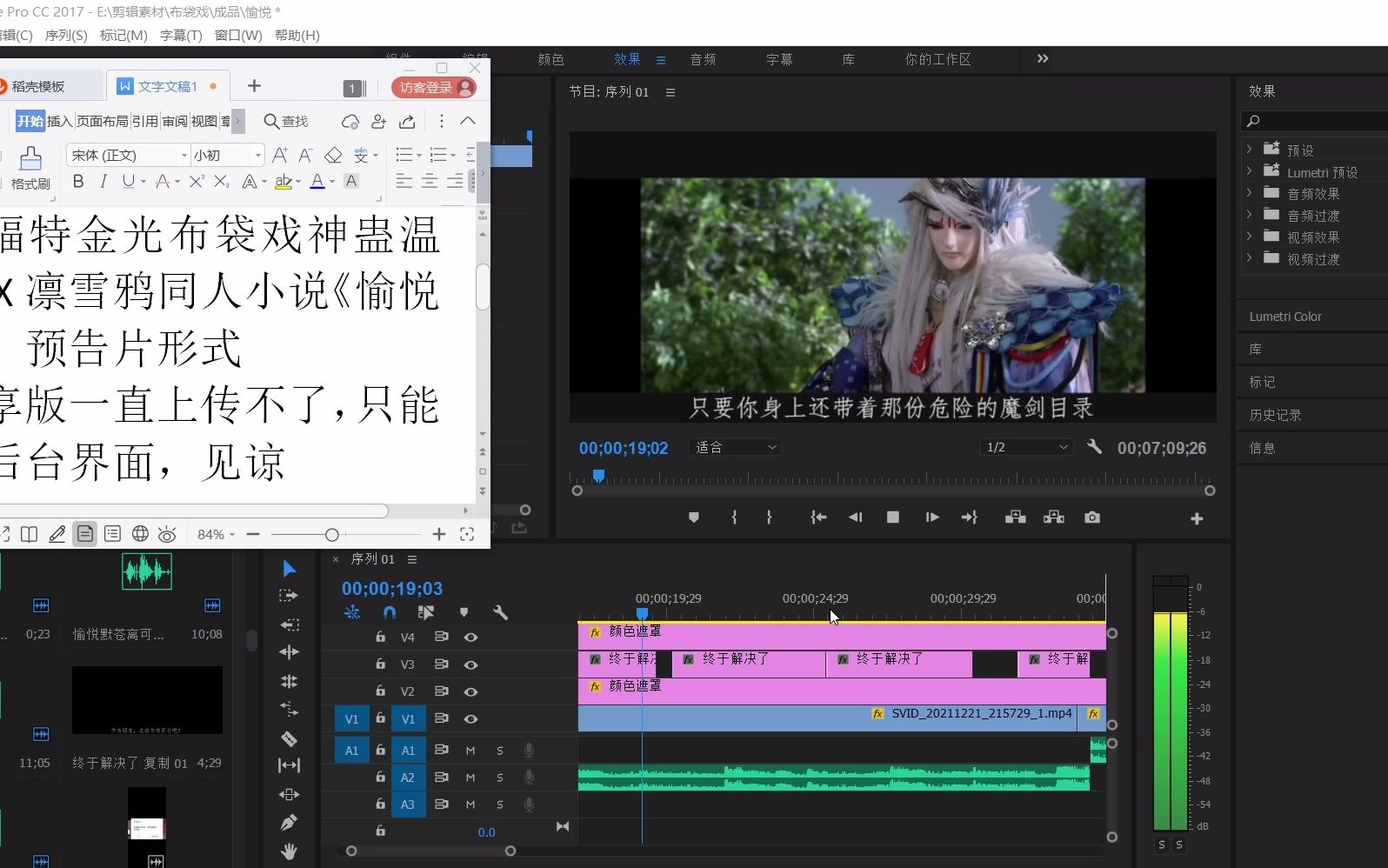Toggle V1 track output eye
This screenshot has width=1388, height=868.
[x=470, y=719]
